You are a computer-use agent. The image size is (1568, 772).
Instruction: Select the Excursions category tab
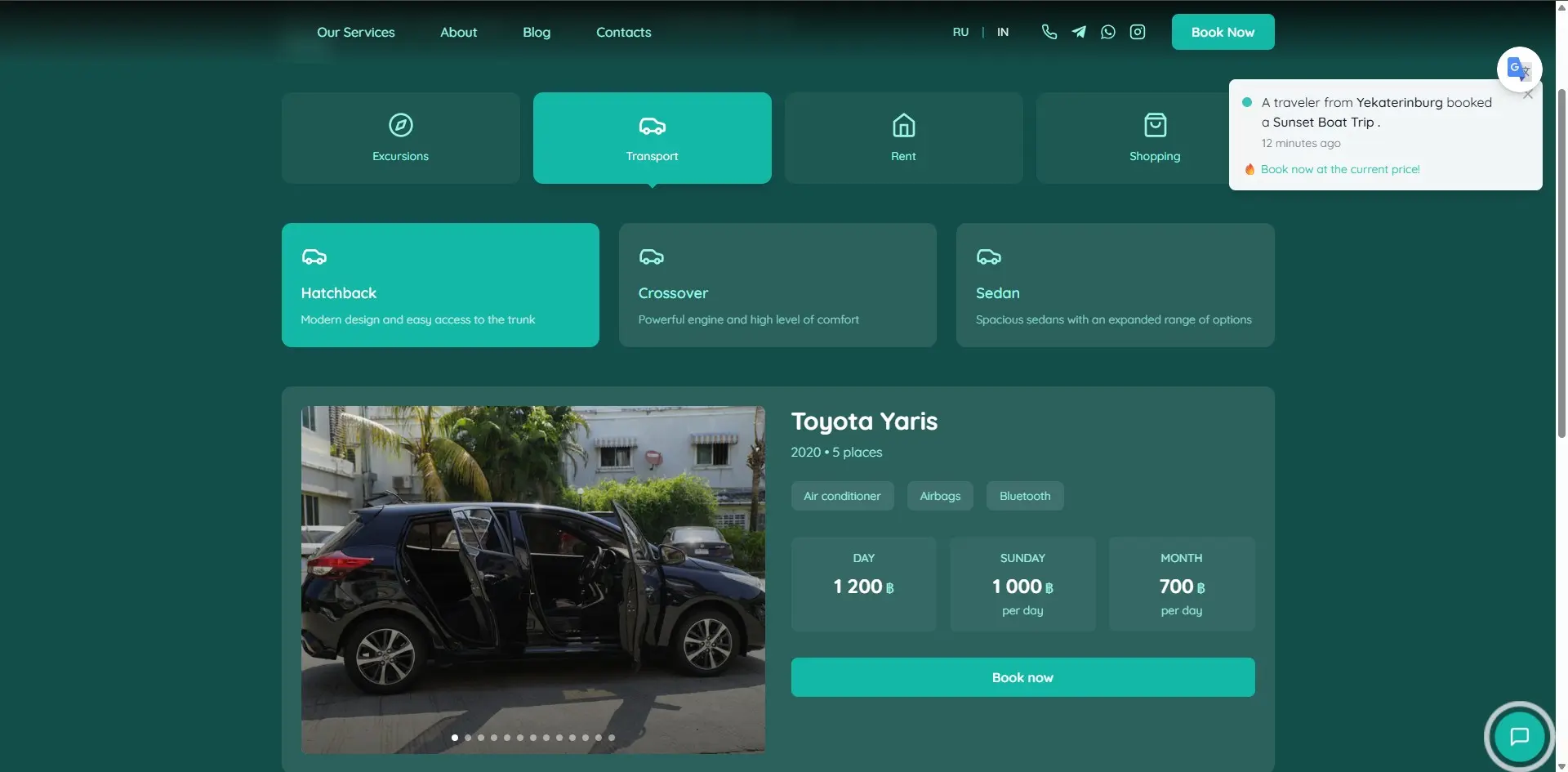coord(401,138)
